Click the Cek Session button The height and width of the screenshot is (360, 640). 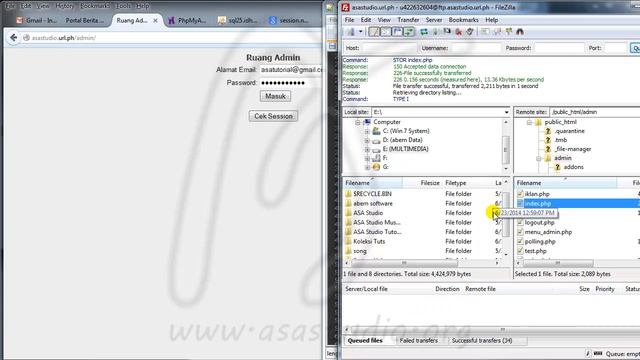[273, 116]
